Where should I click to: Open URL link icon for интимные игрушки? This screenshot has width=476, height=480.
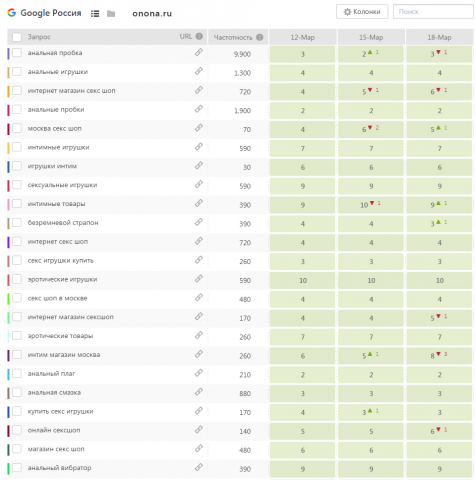pos(199,147)
